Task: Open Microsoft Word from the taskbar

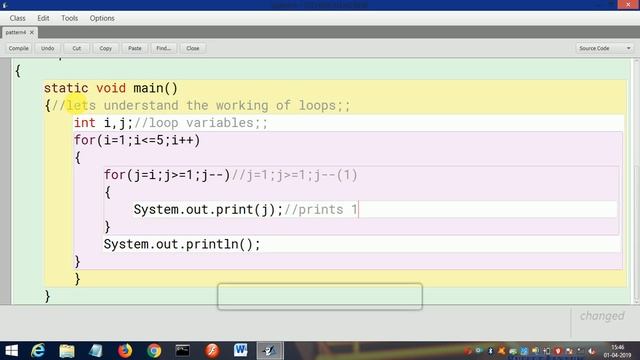Action: 240,351
